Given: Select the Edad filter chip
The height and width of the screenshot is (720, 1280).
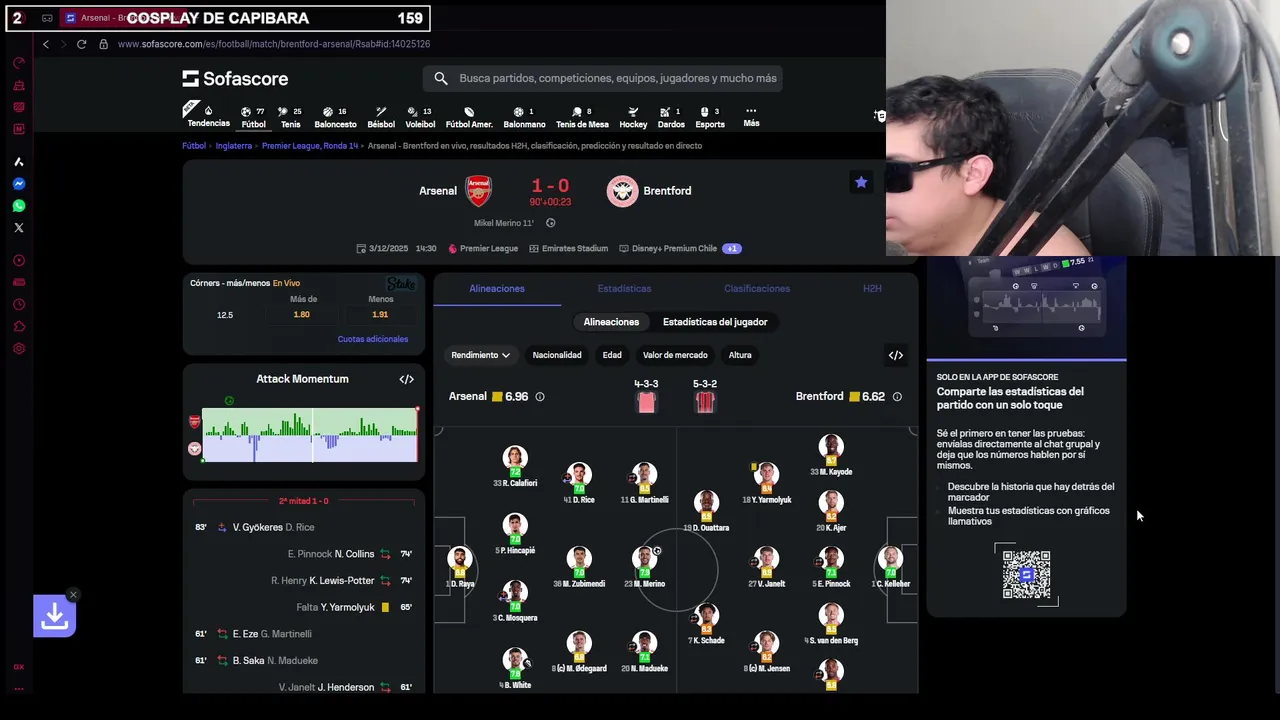Looking at the screenshot, I should [612, 355].
